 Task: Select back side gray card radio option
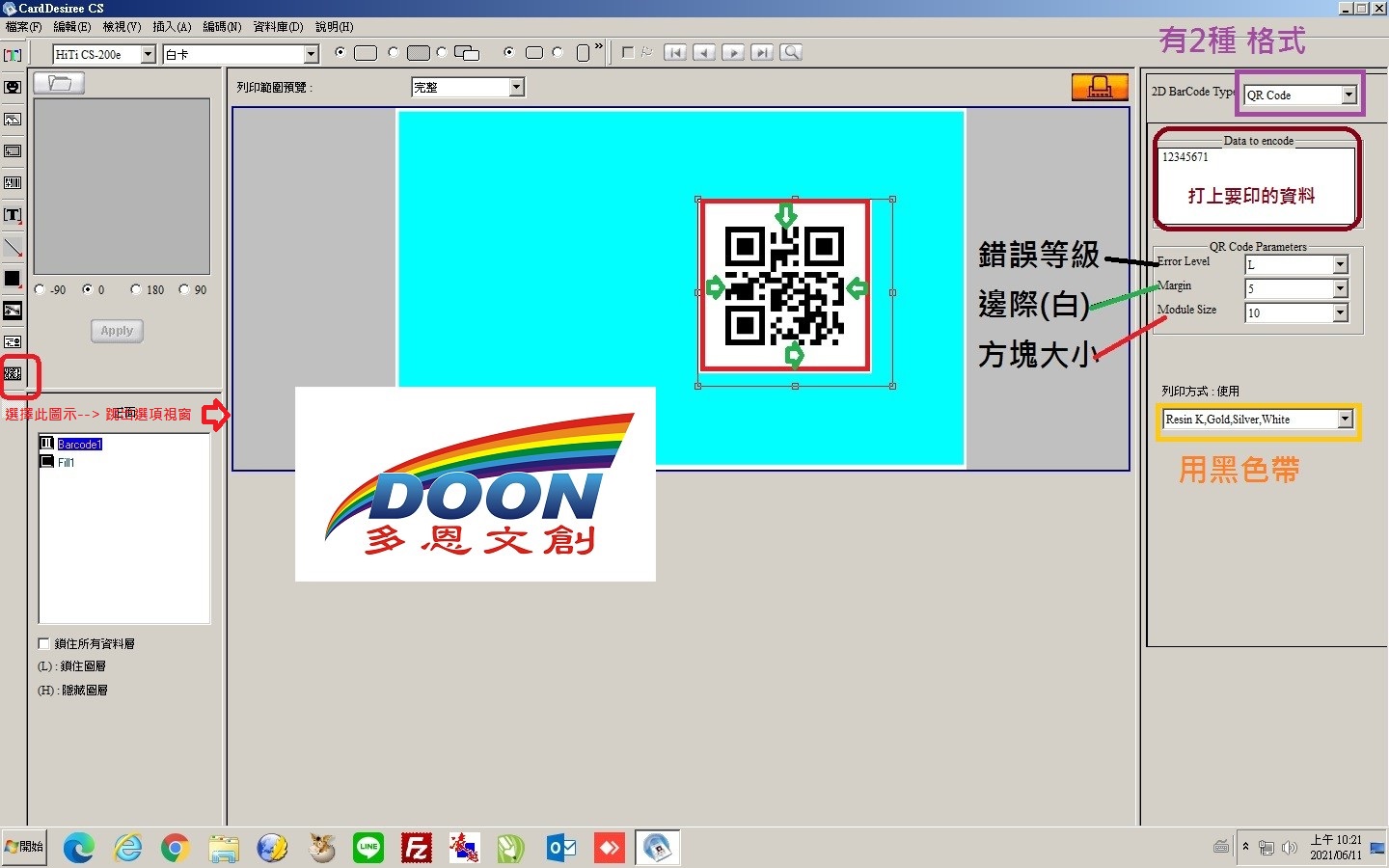[x=394, y=52]
